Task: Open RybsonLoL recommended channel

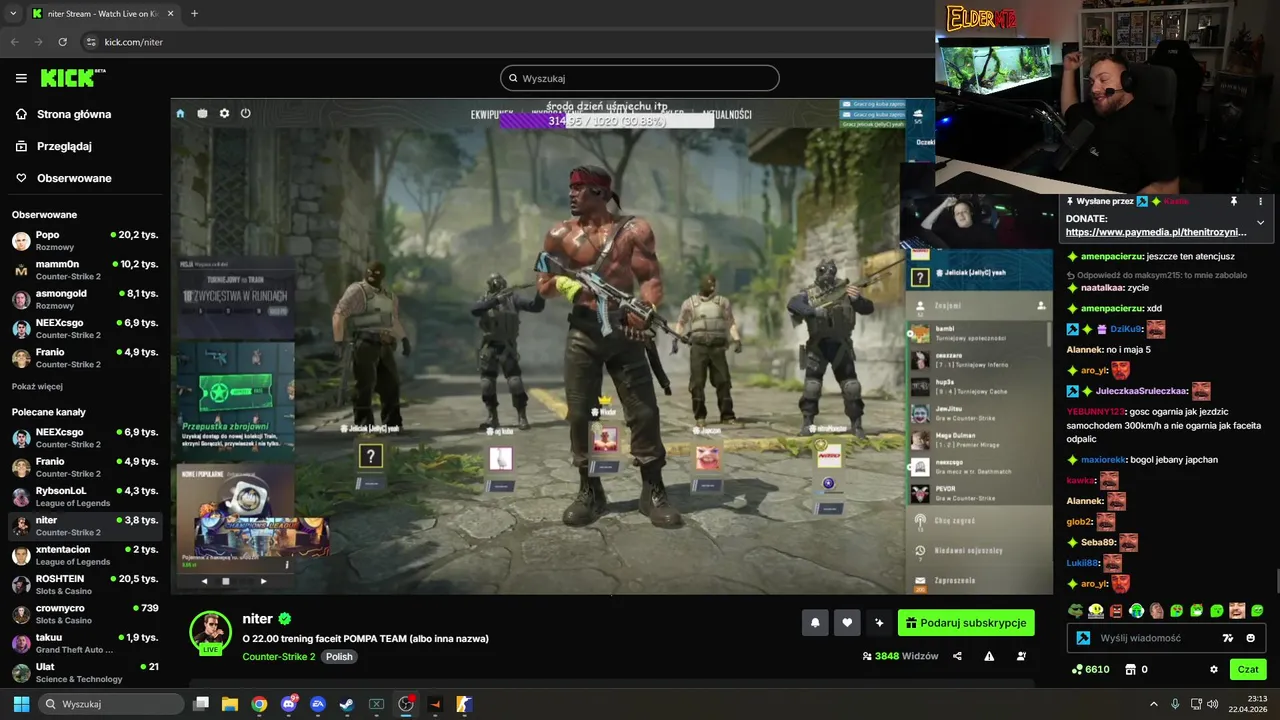Action: click(x=85, y=497)
